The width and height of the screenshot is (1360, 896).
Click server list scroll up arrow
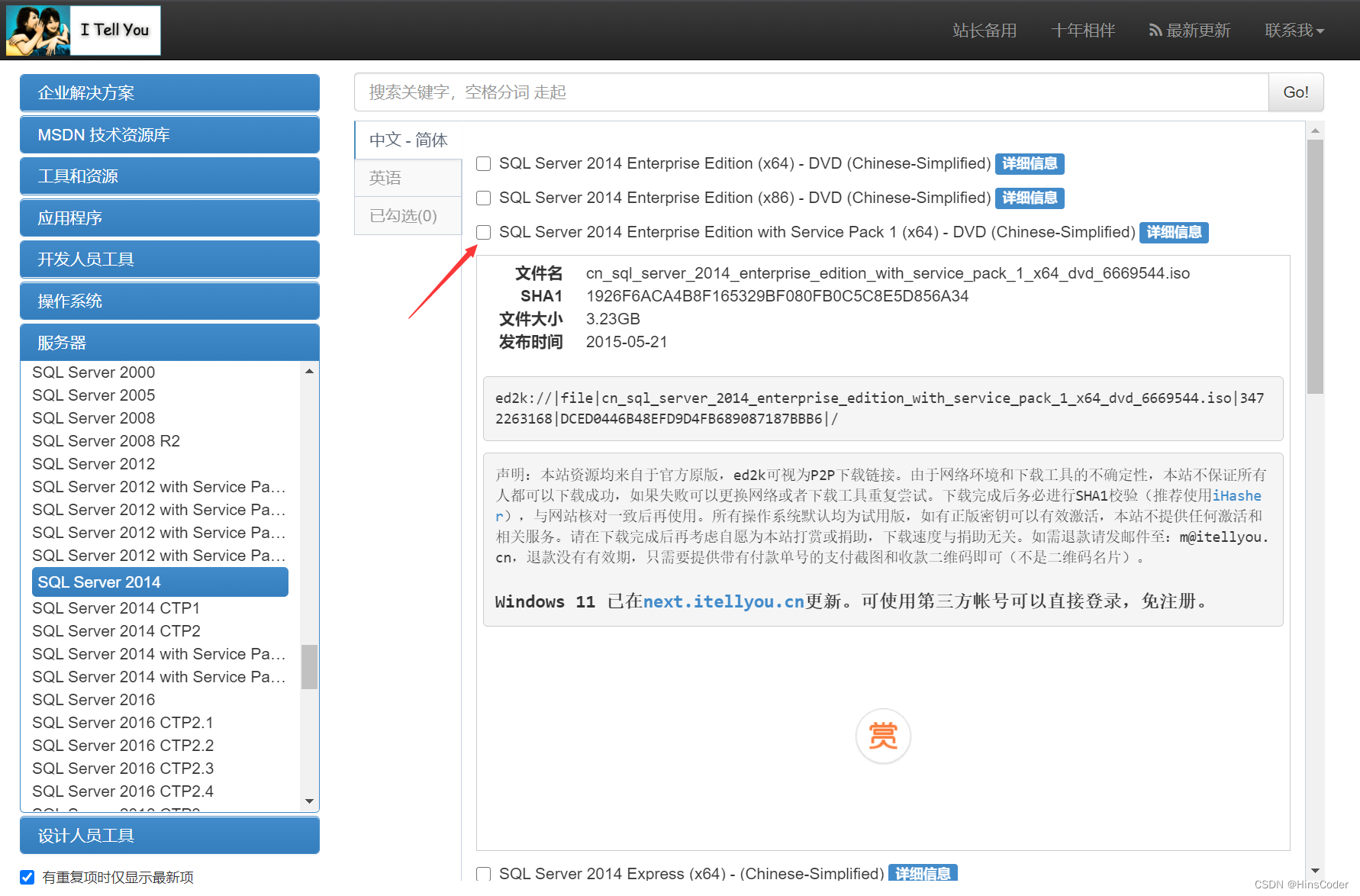(x=309, y=371)
